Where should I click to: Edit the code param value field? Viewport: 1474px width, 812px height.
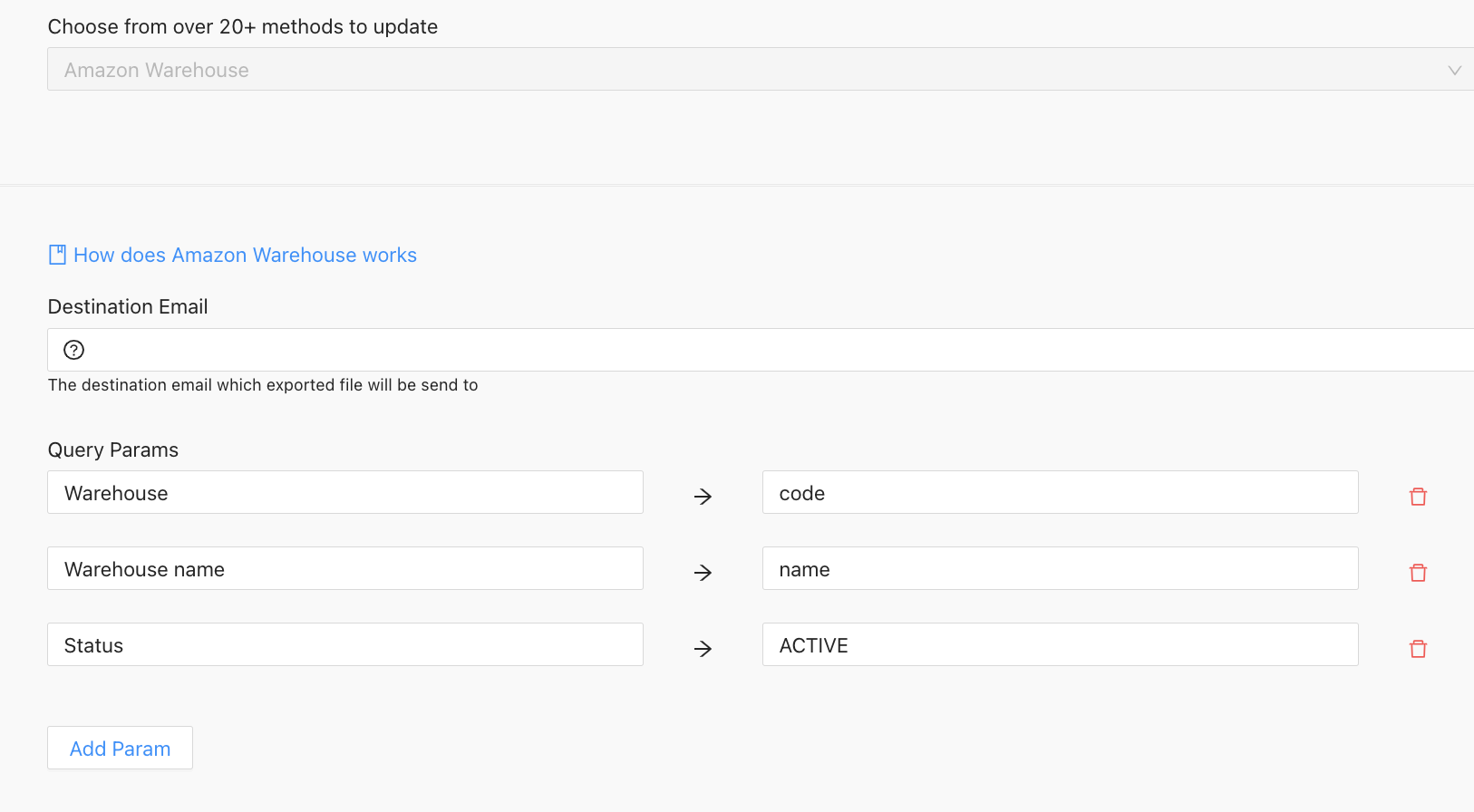tap(1060, 492)
